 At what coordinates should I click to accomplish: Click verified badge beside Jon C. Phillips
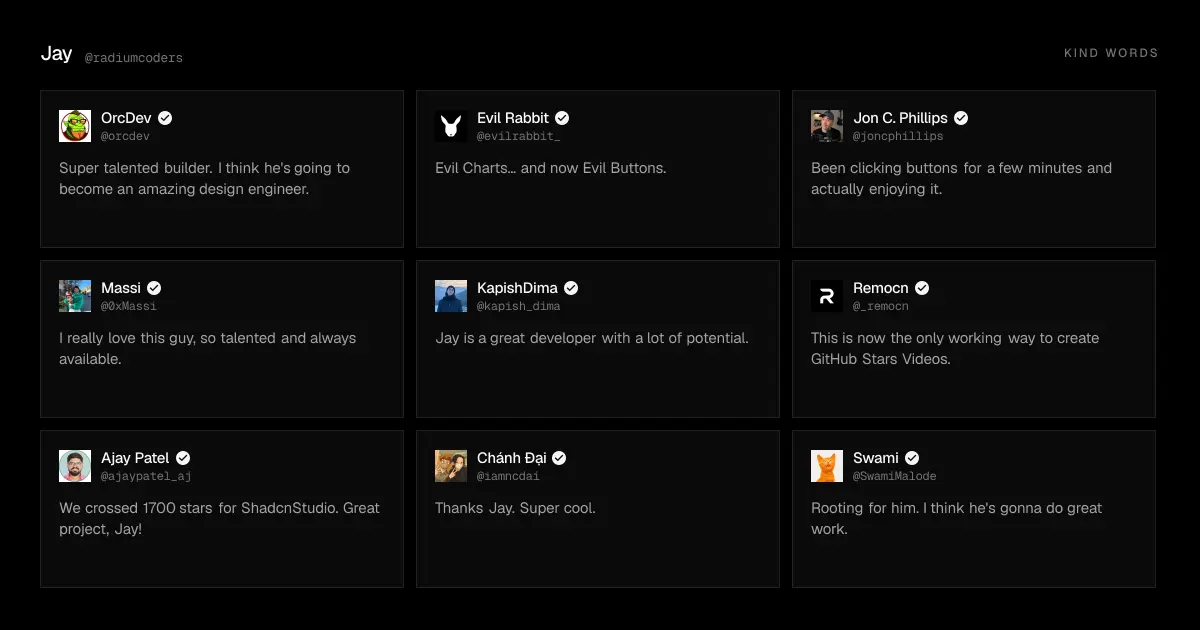tap(961, 118)
